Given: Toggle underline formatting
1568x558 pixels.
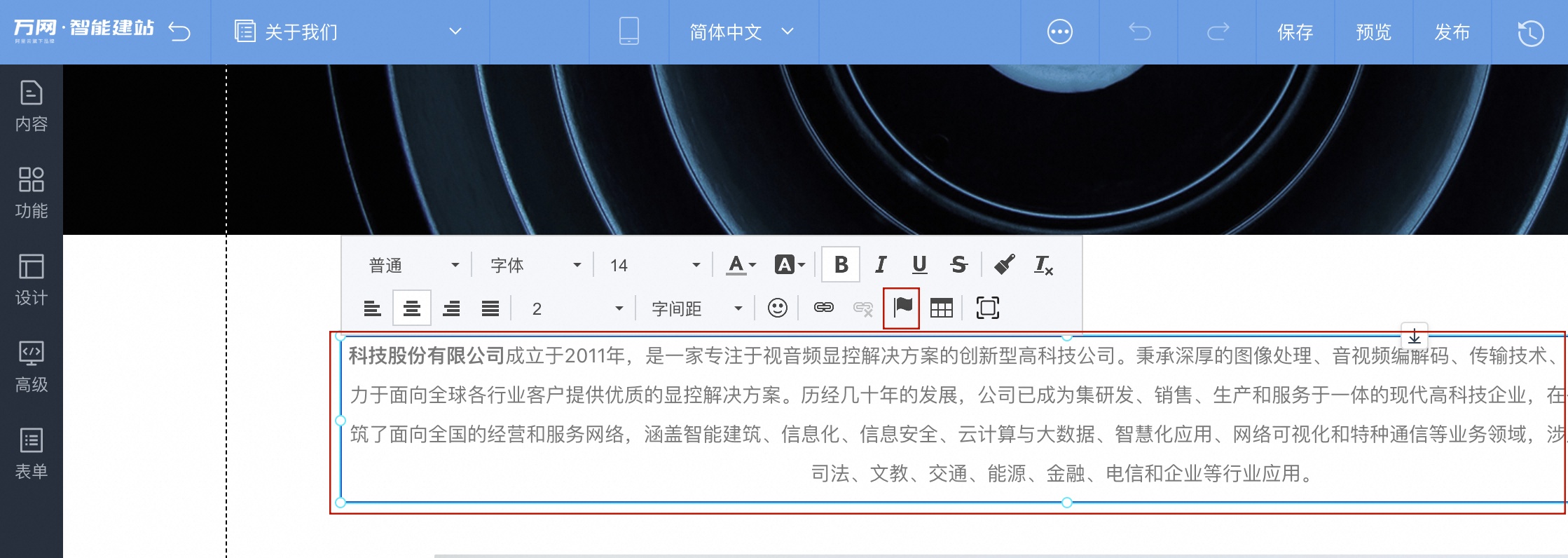Looking at the screenshot, I should pyautogui.click(x=919, y=265).
